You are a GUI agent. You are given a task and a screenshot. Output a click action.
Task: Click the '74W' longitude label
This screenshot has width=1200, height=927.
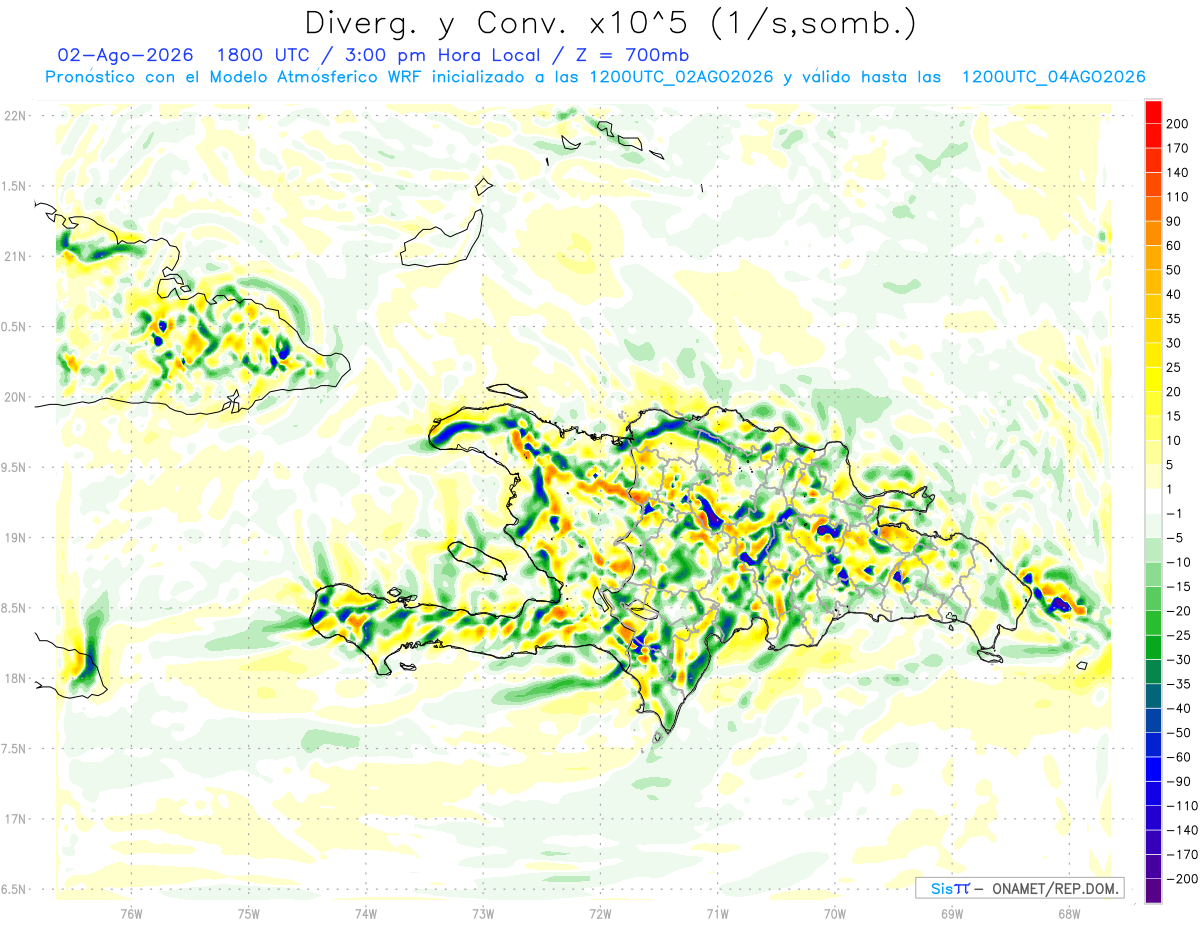pos(366,913)
